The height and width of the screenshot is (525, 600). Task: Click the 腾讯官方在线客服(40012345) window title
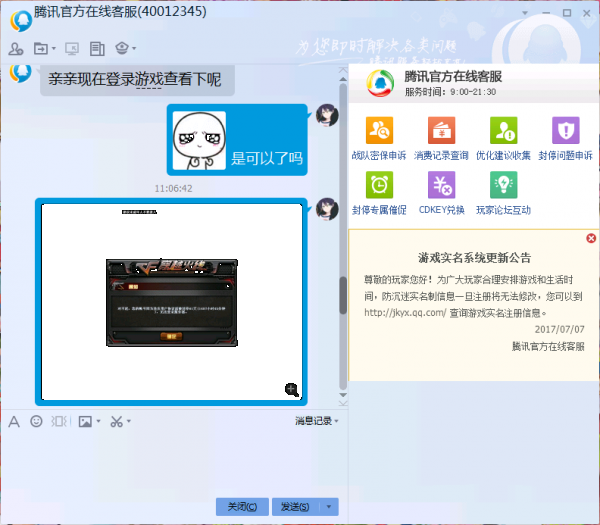(x=120, y=11)
